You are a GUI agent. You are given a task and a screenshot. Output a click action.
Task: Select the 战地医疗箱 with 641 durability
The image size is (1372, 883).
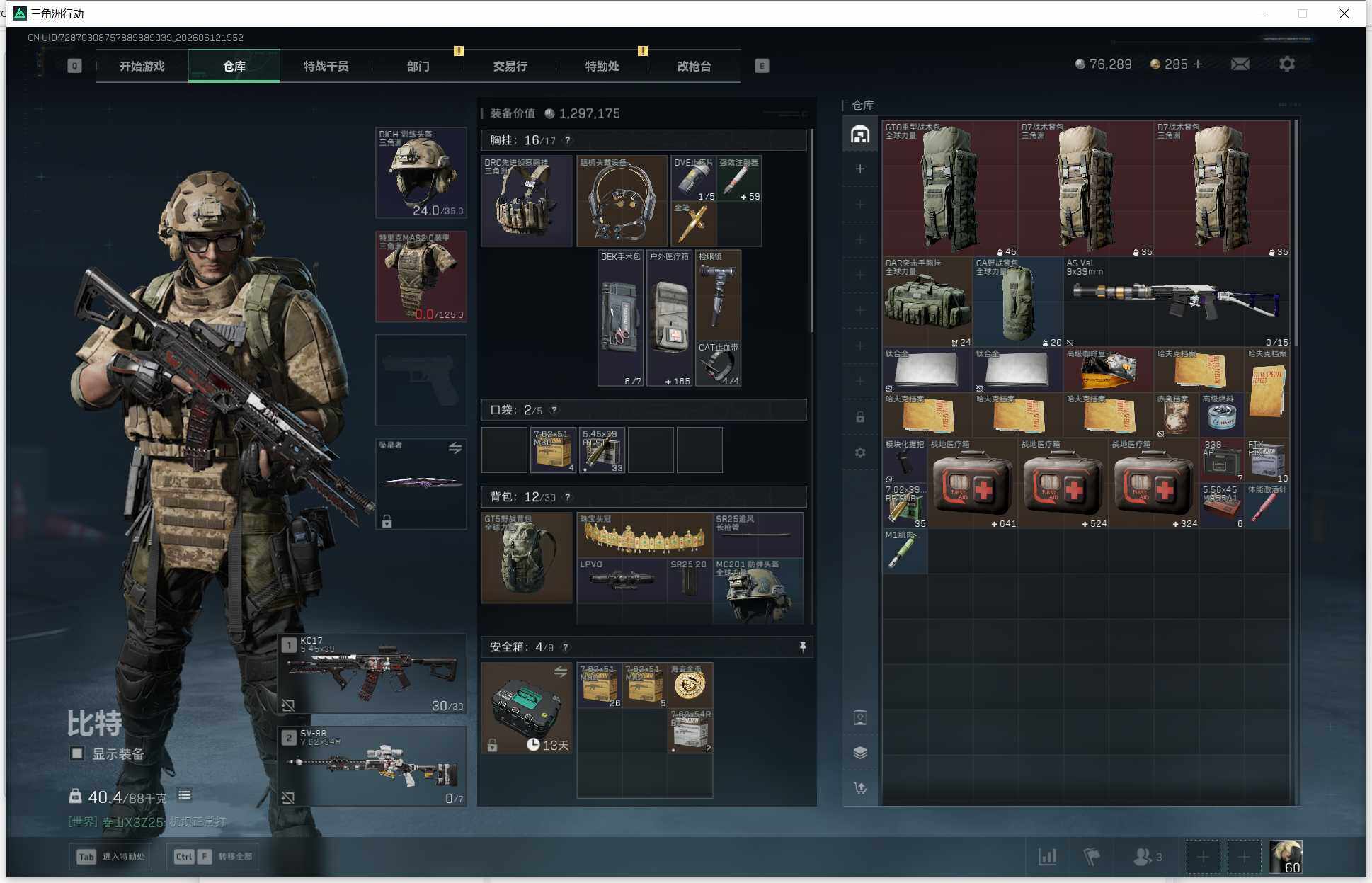(x=973, y=484)
